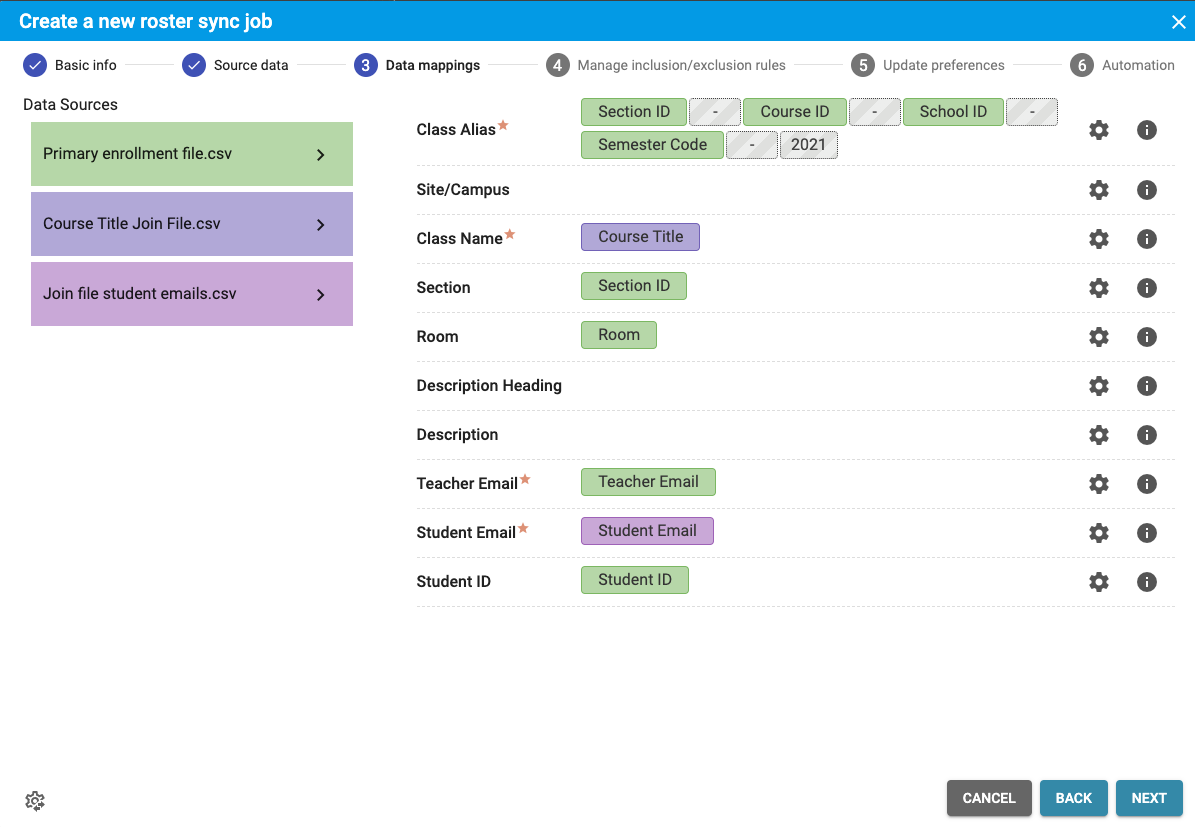Click the bottom-left settings cog icon
This screenshot has height=827, width=1195.
click(35, 801)
